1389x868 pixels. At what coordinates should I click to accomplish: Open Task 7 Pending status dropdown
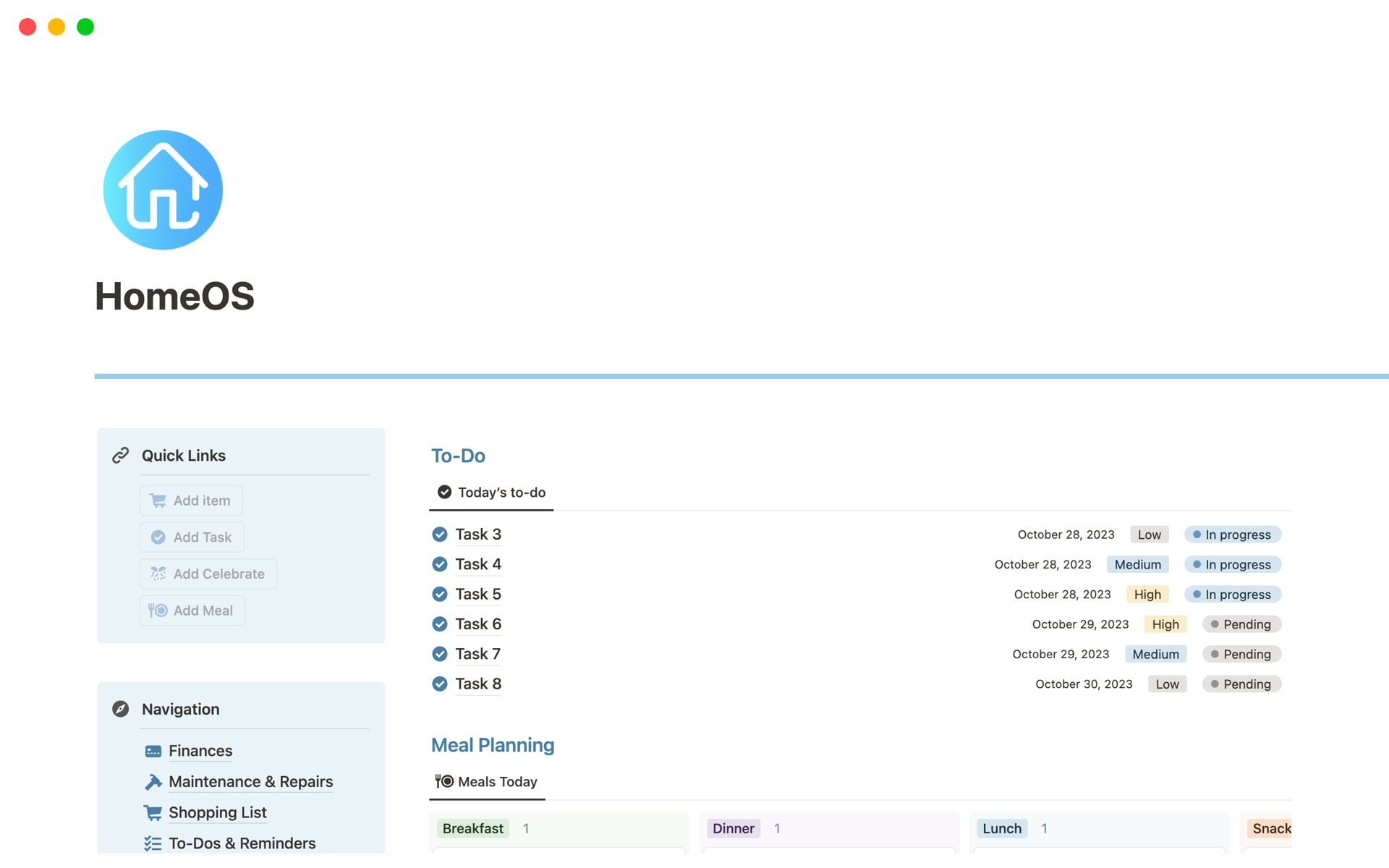pos(1241,654)
